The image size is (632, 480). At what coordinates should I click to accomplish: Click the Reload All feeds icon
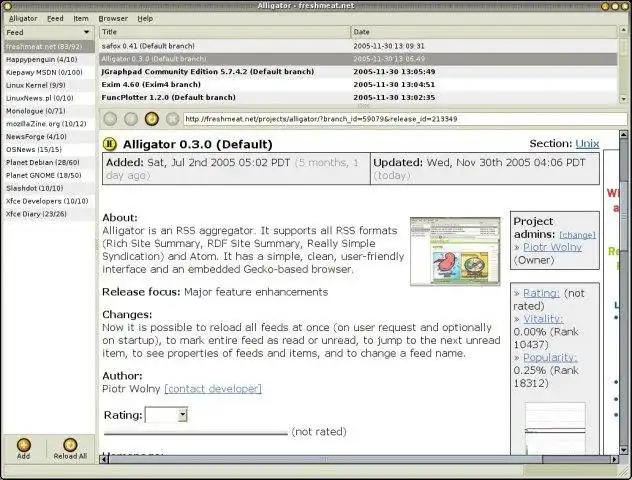[x=70, y=445]
